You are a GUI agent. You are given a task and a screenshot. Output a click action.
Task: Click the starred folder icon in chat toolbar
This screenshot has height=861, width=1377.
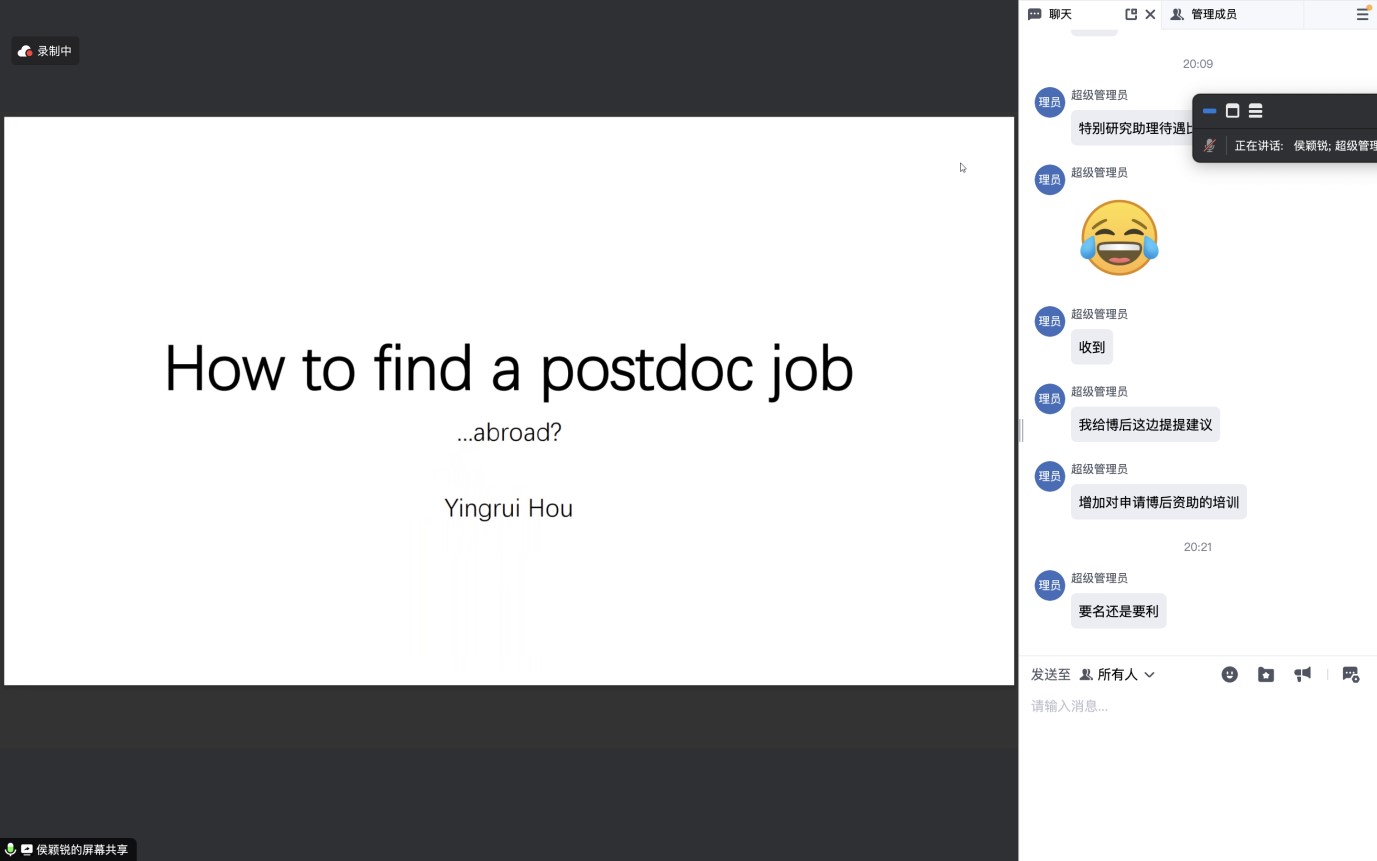(1266, 675)
